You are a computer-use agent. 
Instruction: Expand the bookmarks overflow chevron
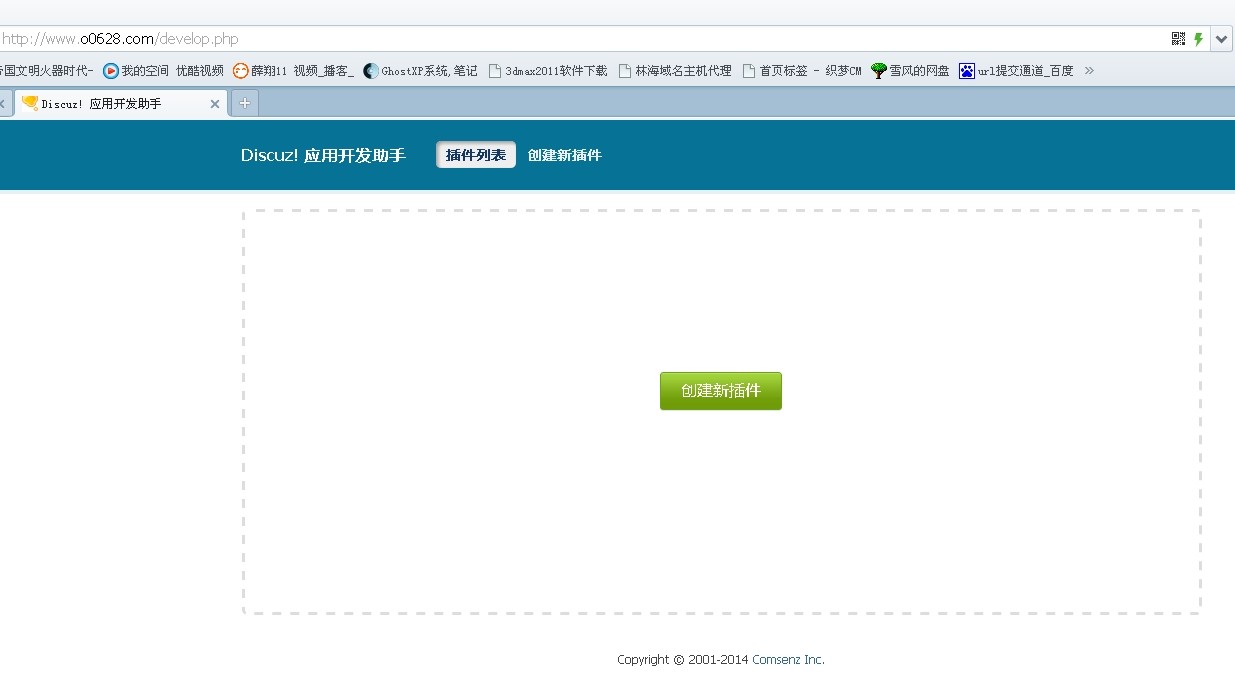click(x=1089, y=70)
